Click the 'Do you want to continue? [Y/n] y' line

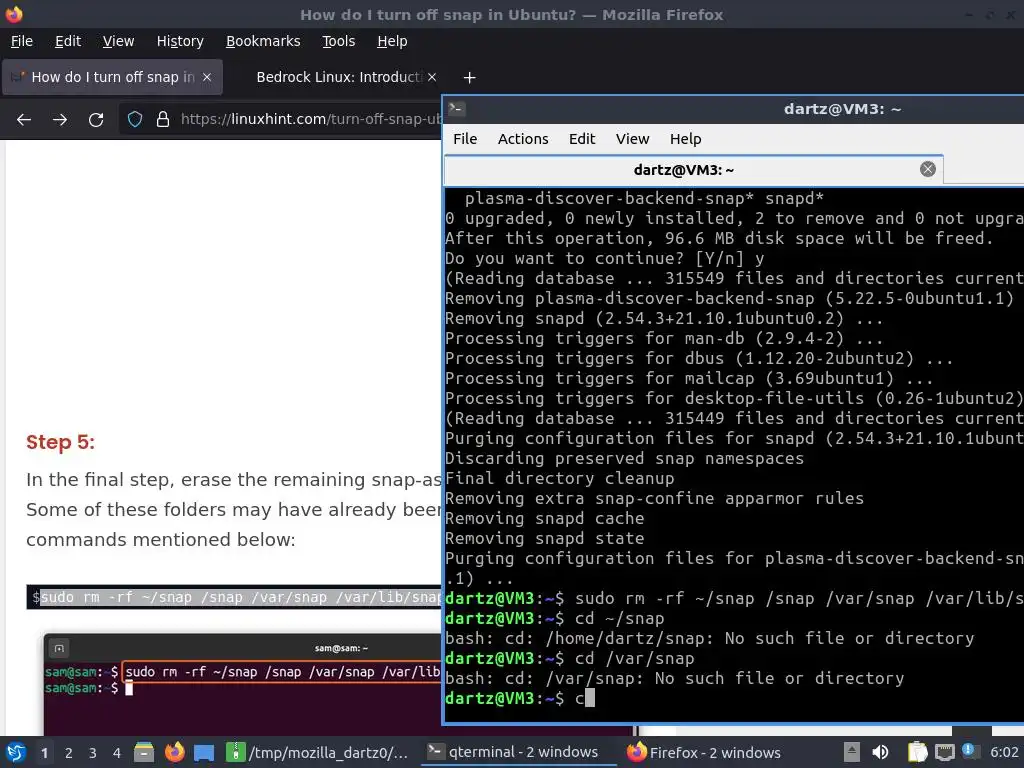coord(605,259)
